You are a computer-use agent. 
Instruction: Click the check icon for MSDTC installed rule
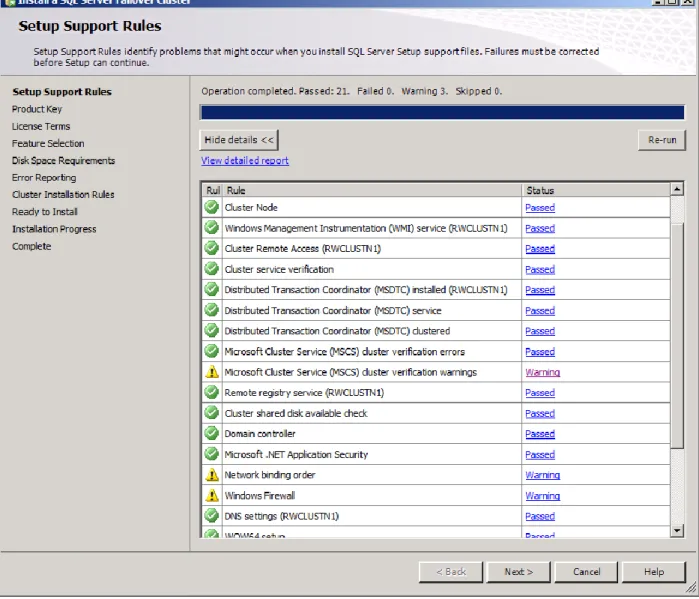(x=212, y=290)
